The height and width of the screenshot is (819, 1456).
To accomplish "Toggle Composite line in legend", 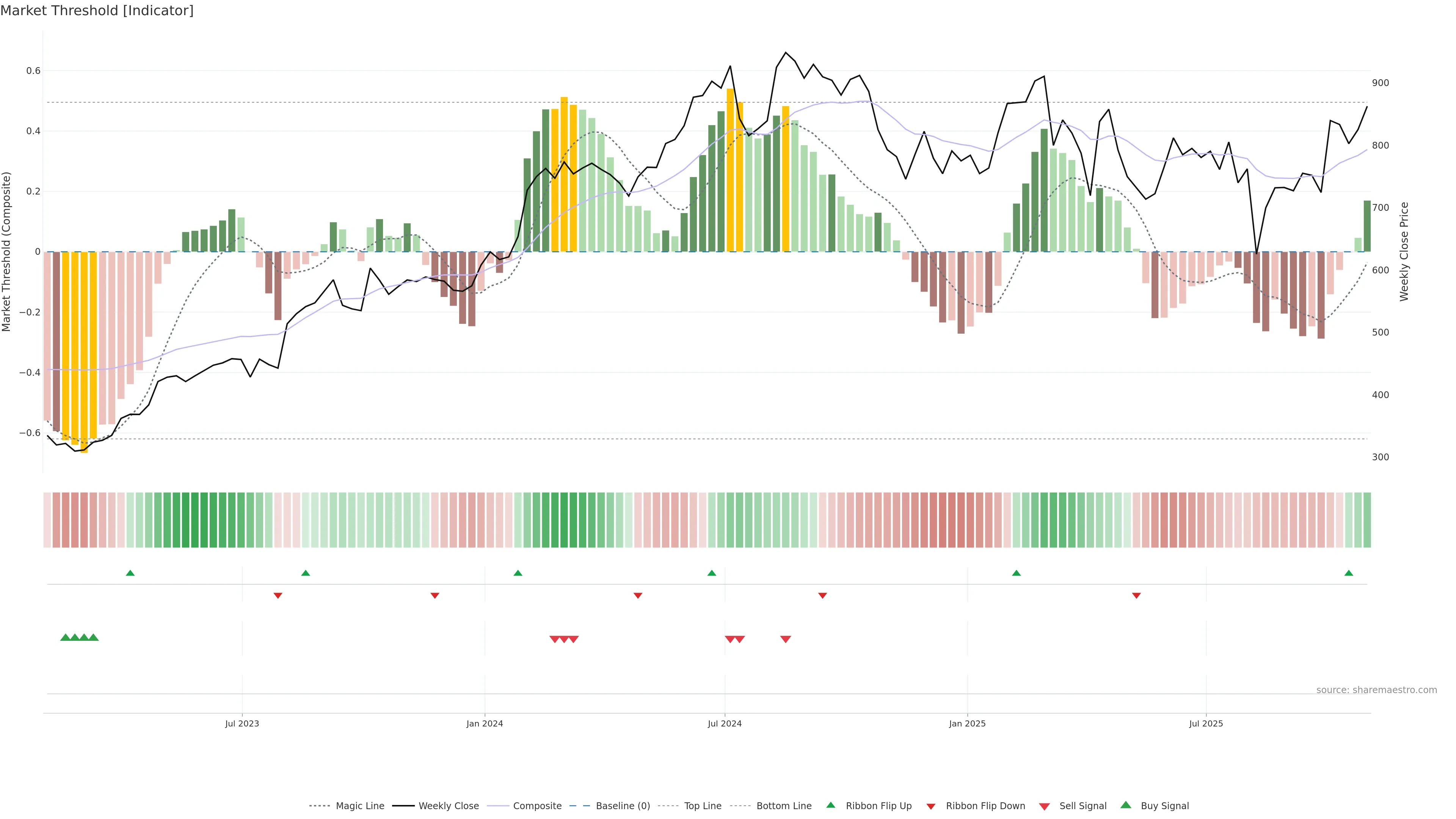I will [x=537, y=806].
